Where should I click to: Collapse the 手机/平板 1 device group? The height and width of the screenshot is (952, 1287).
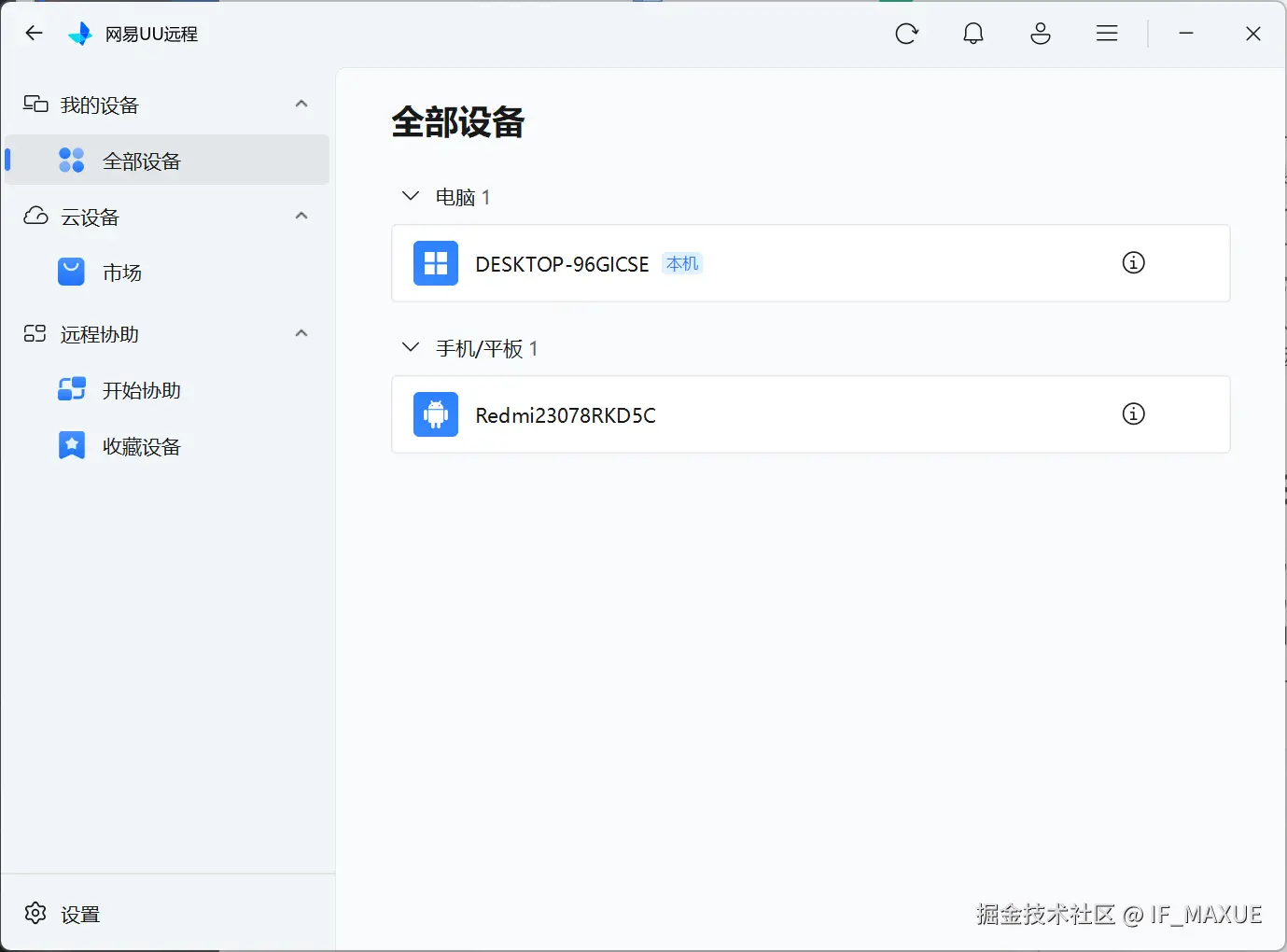tap(410, 347)
